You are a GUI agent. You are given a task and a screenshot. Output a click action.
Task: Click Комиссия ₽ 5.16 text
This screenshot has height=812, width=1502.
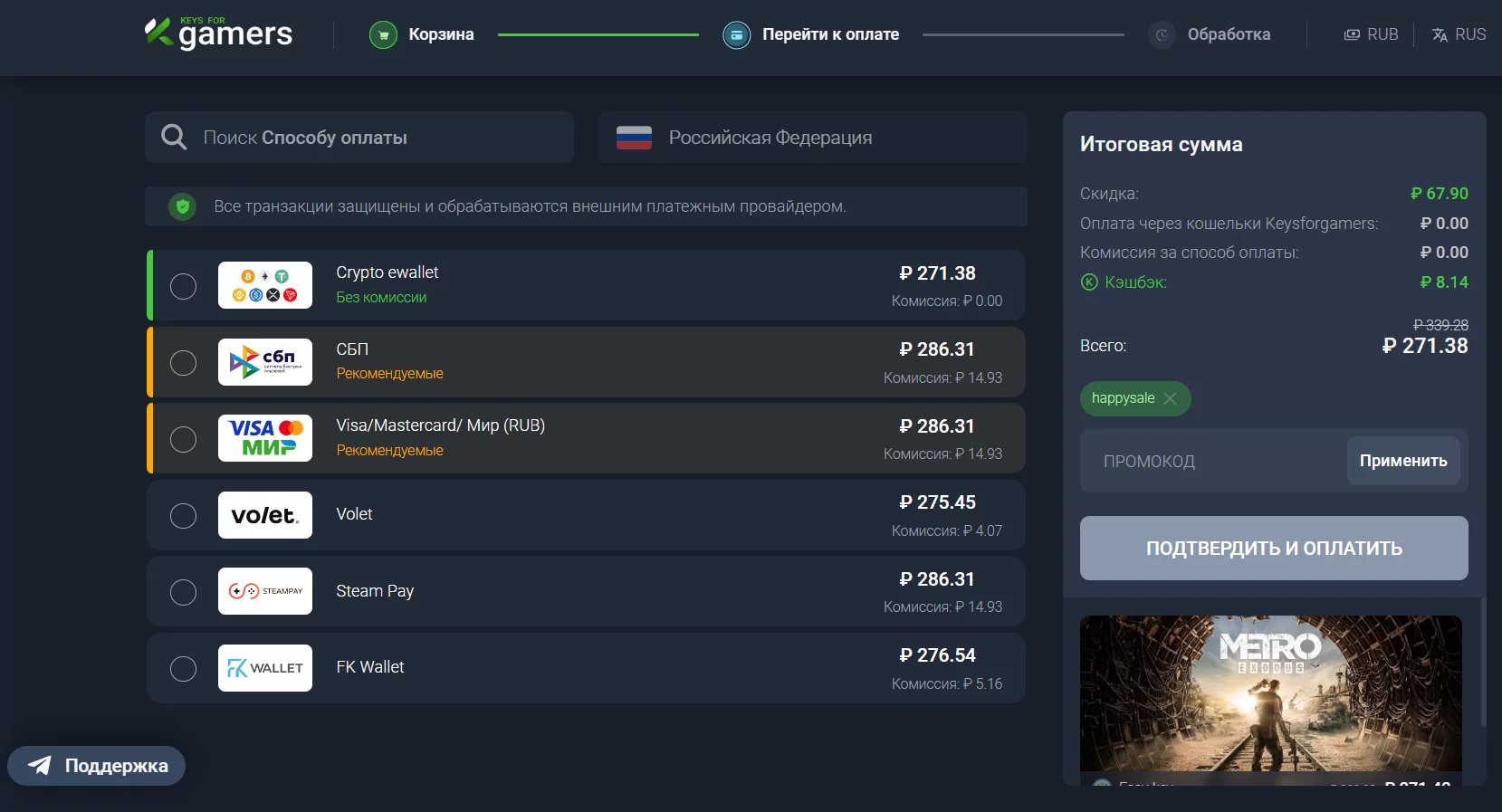(x=947, y=683)
